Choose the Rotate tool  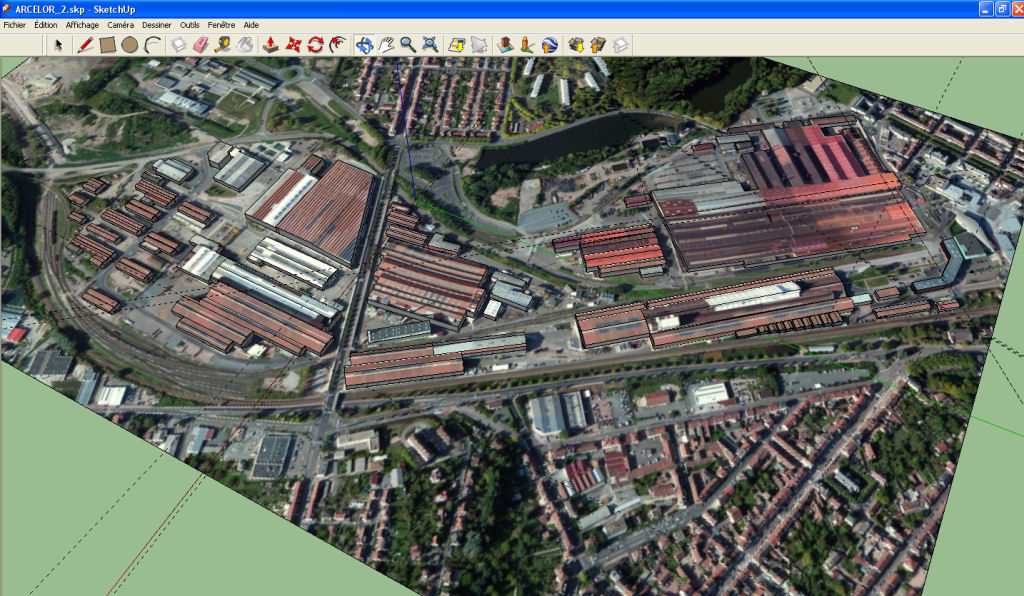click(315, 44)
